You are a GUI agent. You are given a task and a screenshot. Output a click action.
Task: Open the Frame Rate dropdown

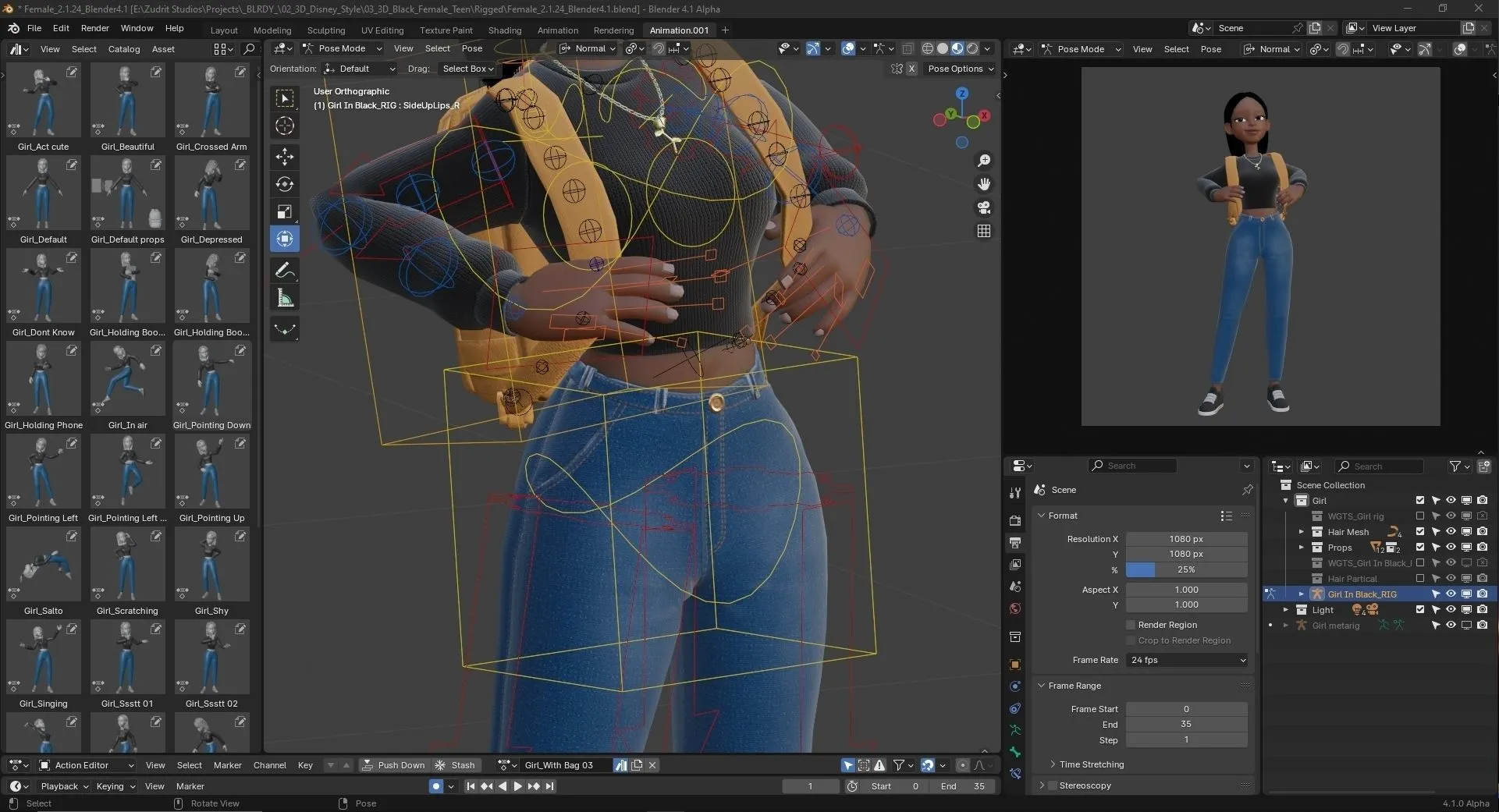point(1185,660)
